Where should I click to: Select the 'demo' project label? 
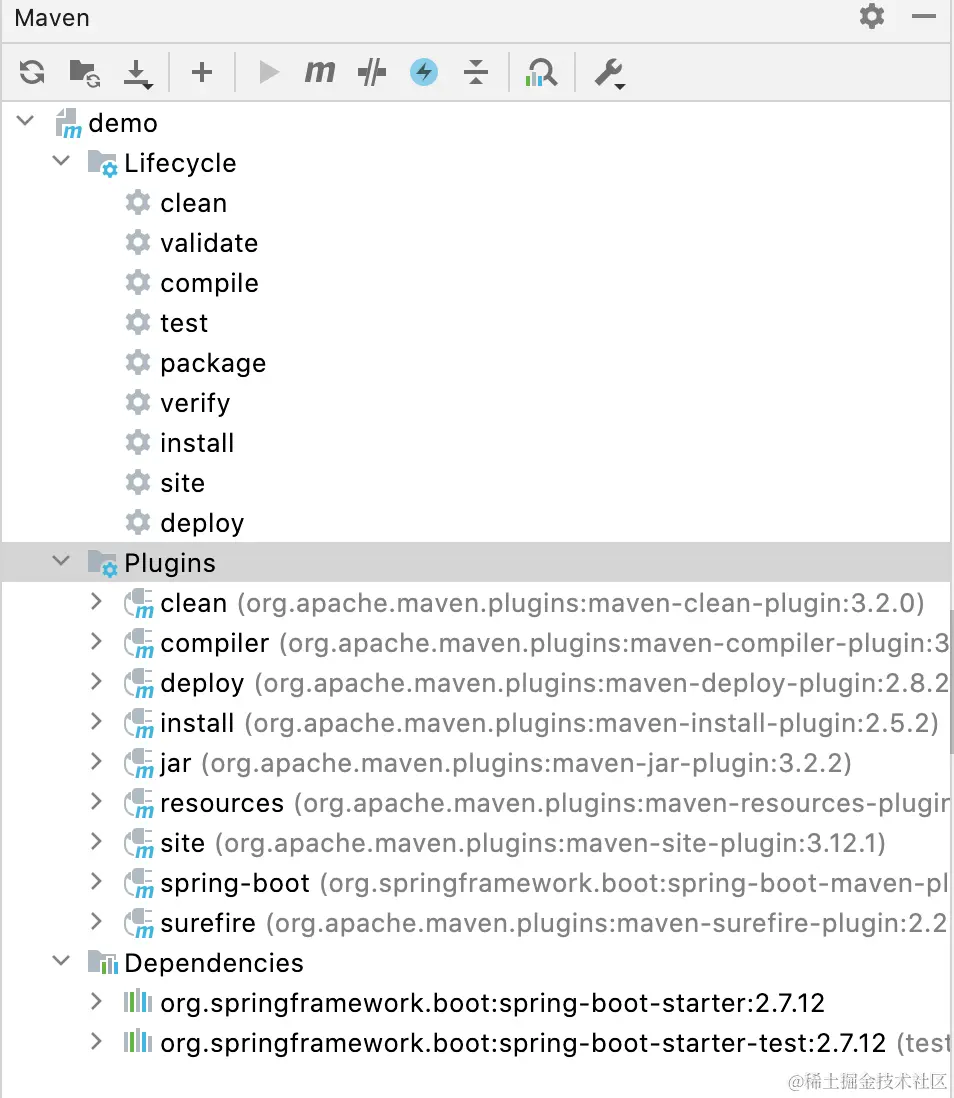[x=123, y=123]
